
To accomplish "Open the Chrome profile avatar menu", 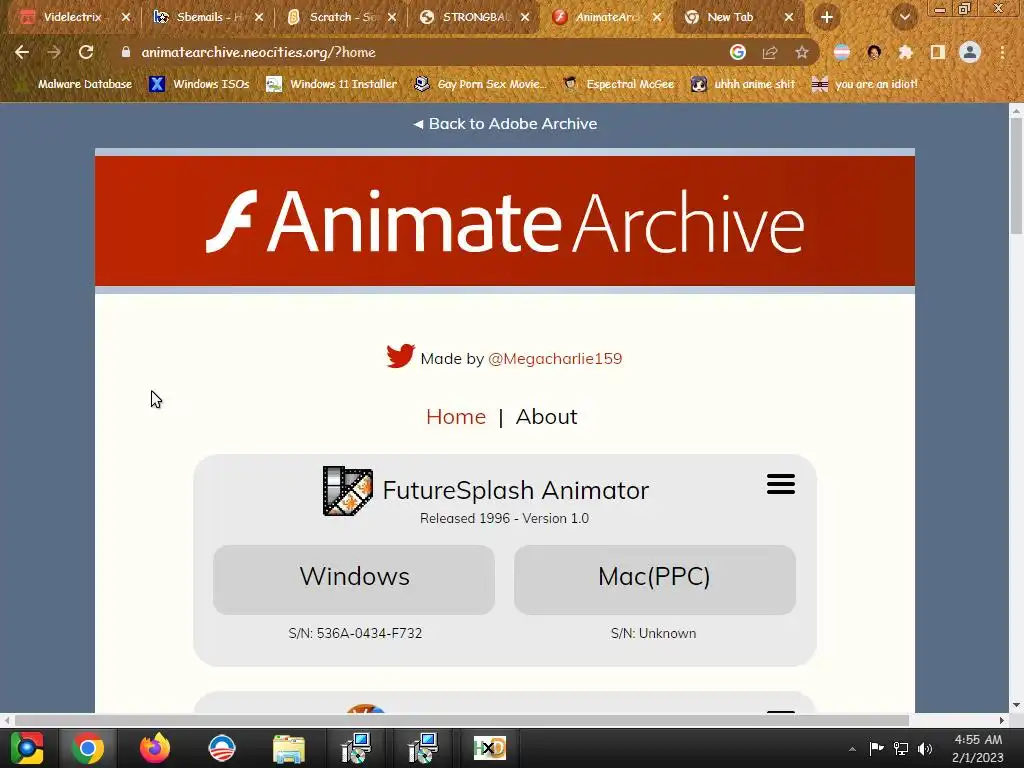I will point(970,52).
